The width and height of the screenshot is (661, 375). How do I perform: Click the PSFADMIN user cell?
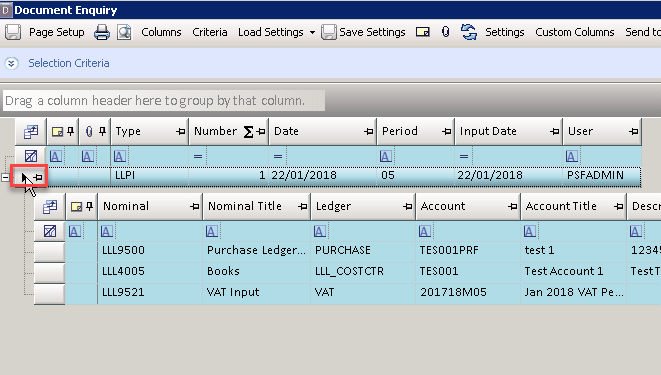point(602,176)
